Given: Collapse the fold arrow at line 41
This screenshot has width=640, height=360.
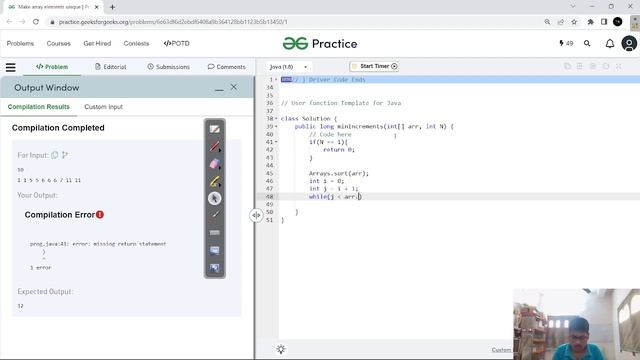Looking at the screenshot, I should tap(276, 142).
